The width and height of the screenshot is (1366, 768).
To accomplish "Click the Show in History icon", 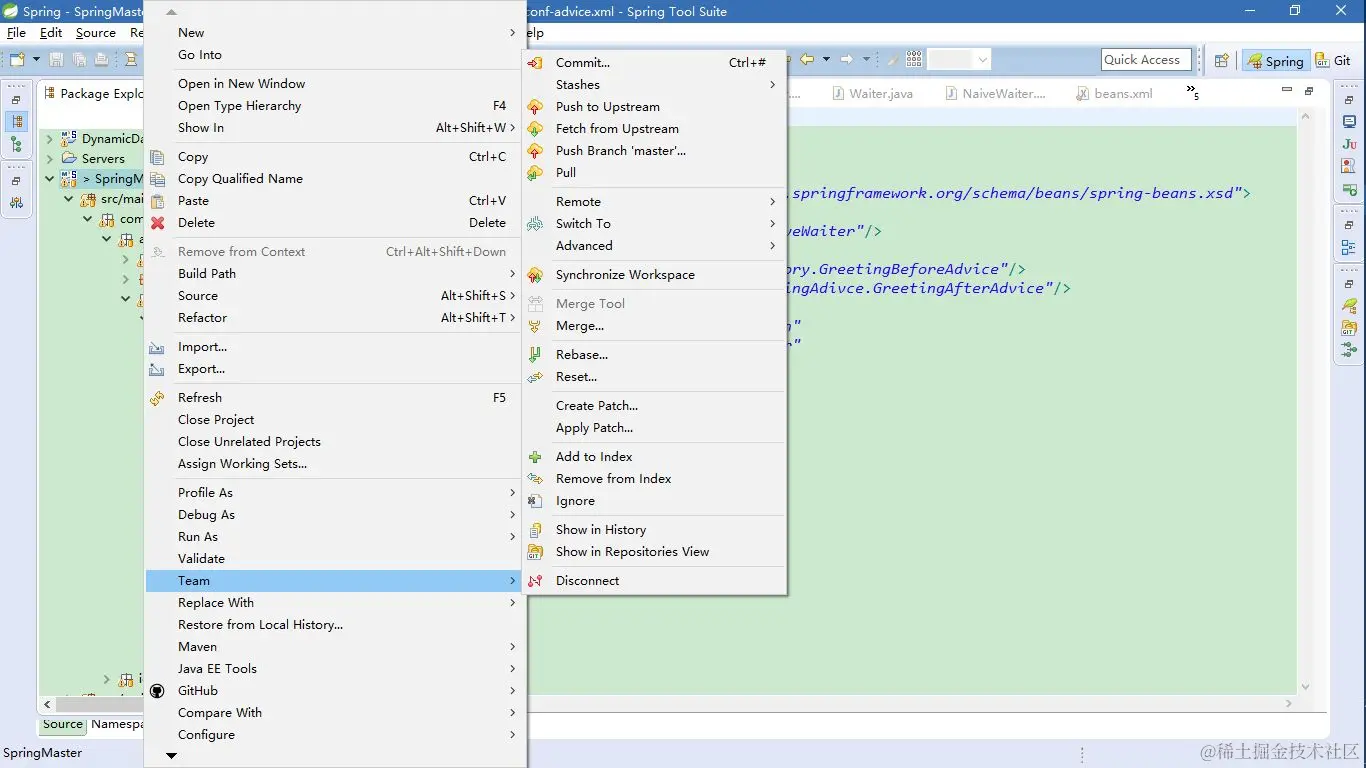I will pos(535,530).
